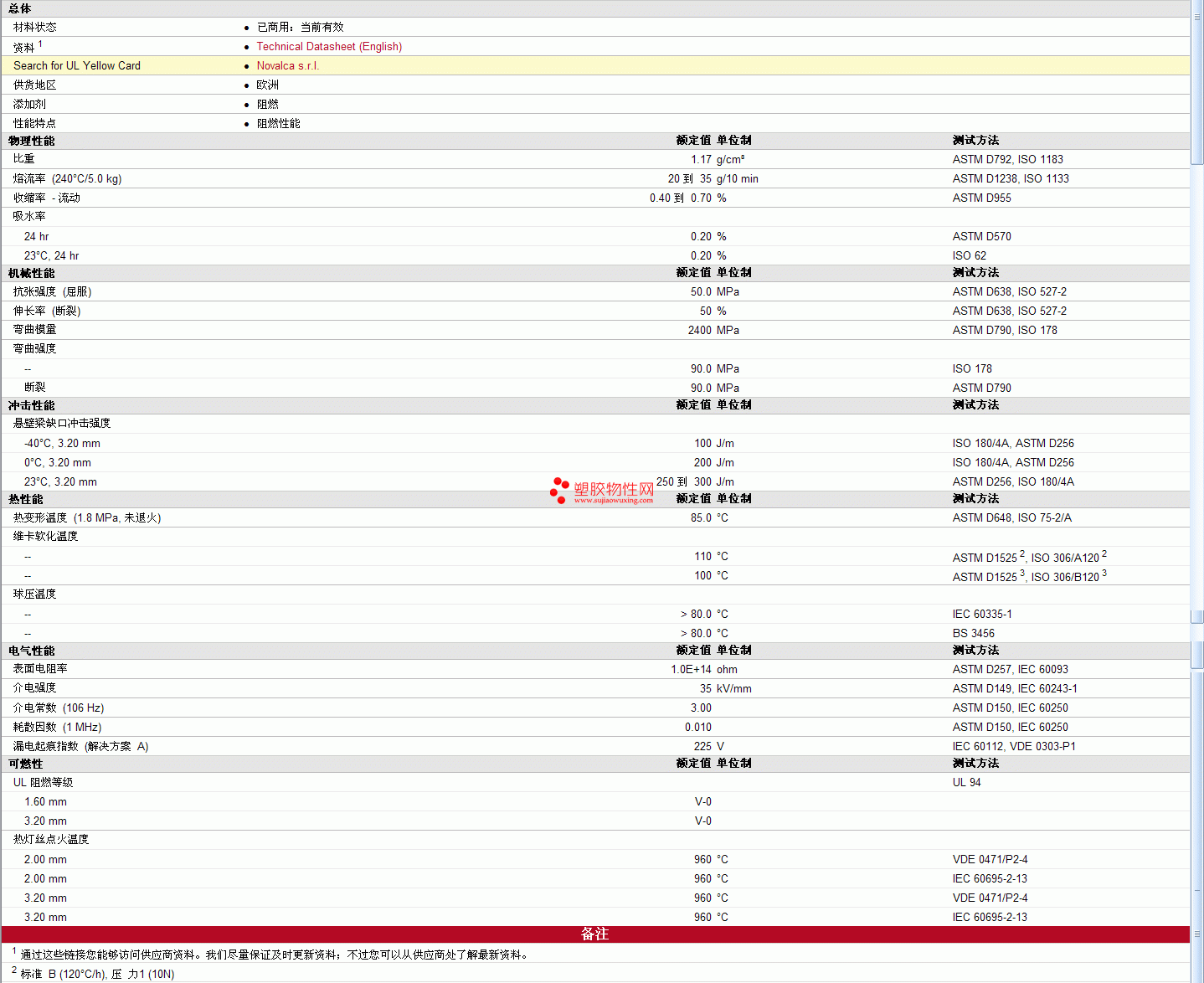Viewport: 1204px width, 983px height.
Task: Click the '材料状态' row label
Action: tap(35, 28)
